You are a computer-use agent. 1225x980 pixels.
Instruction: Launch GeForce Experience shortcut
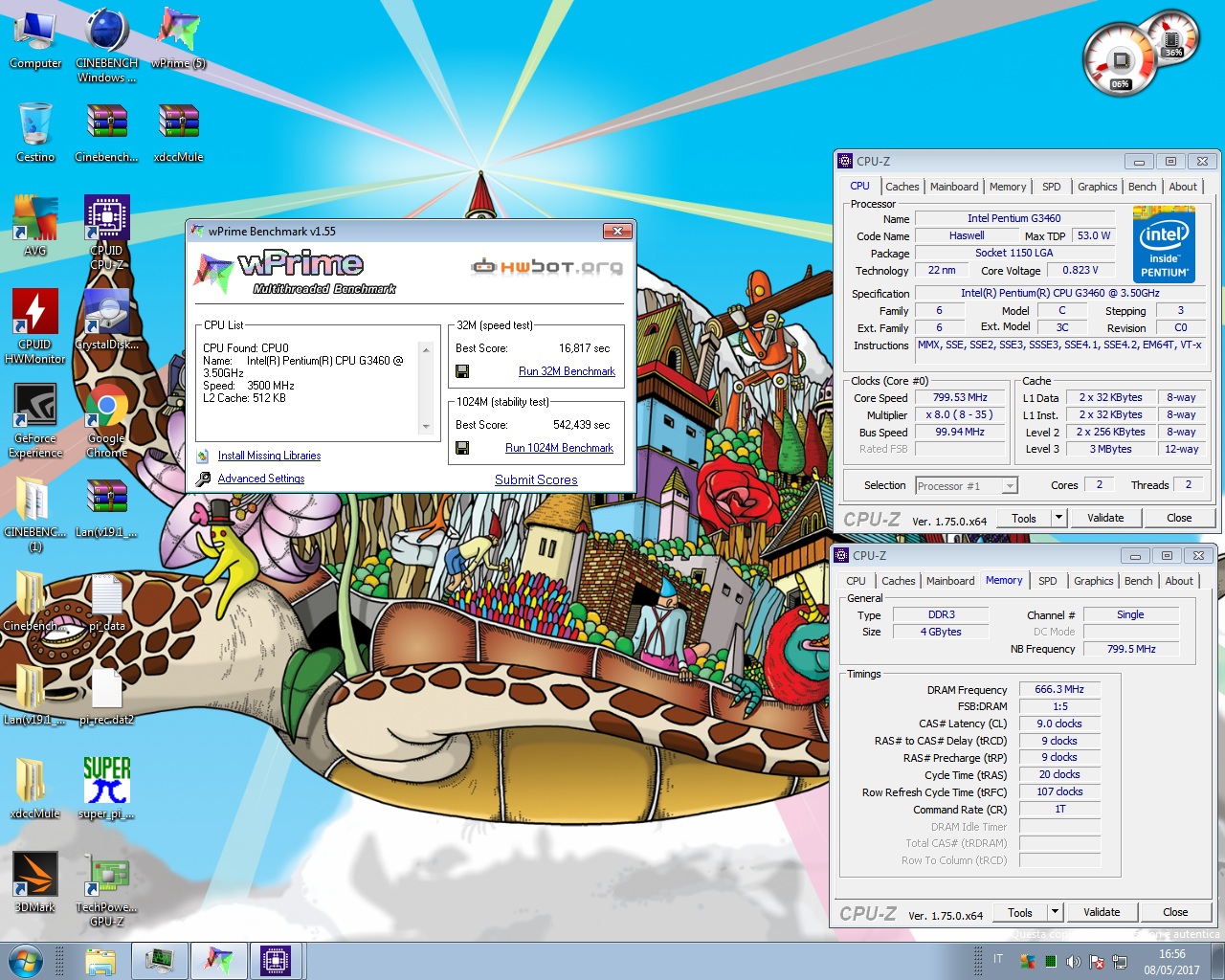pyautogui.click(x=35, y=419)
